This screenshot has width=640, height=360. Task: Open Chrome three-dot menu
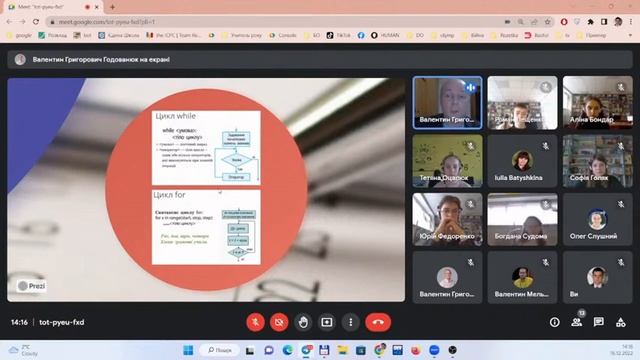(x=631, y=22)
